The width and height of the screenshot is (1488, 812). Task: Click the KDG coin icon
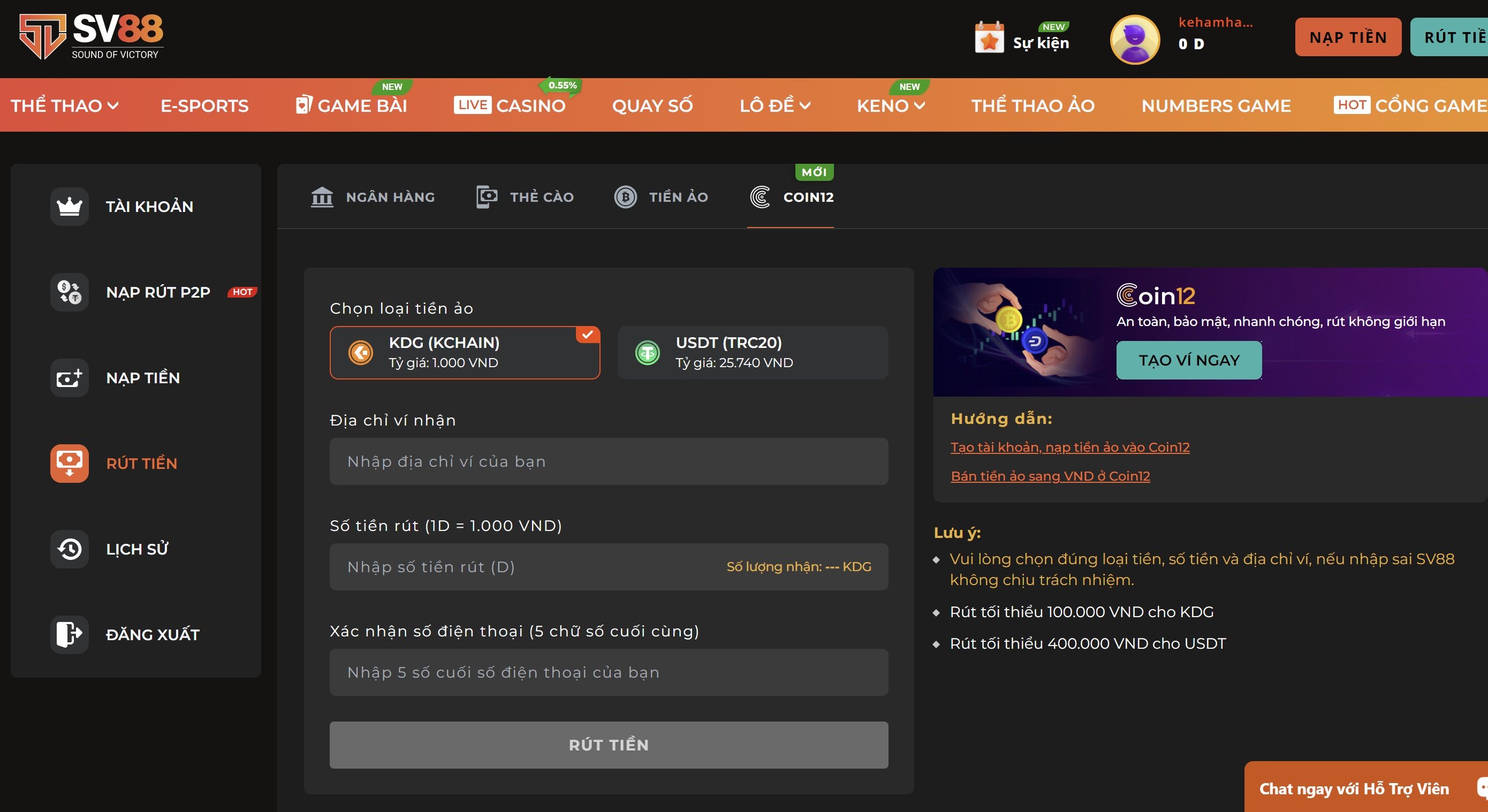coord(360,352)
